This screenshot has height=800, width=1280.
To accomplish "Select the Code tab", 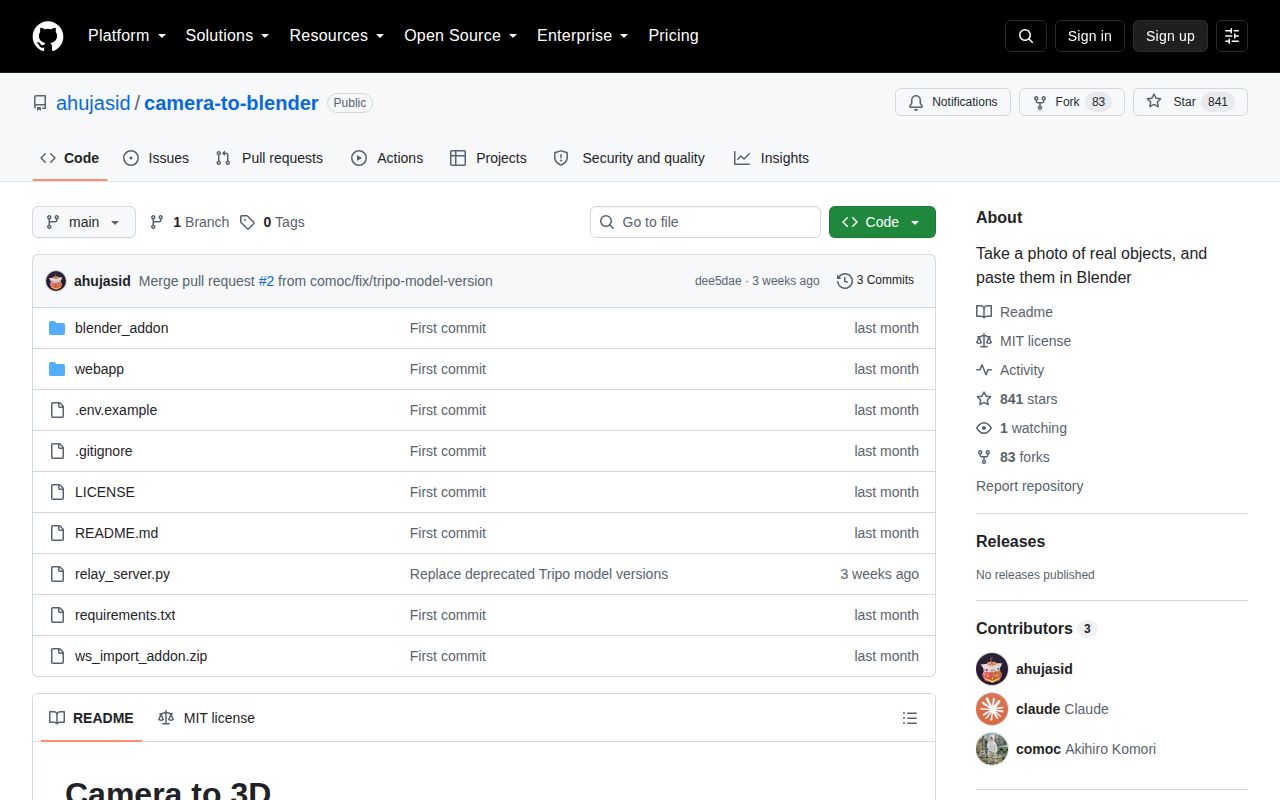I will (70, 158).
